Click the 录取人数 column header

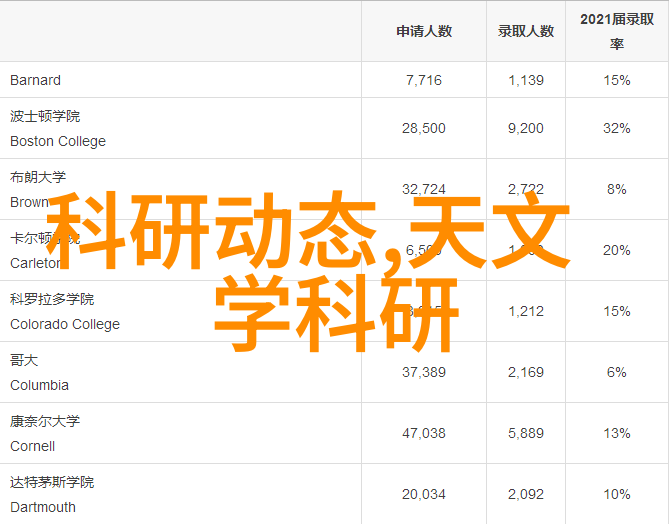pyautogui.click(x=526, y=31)
